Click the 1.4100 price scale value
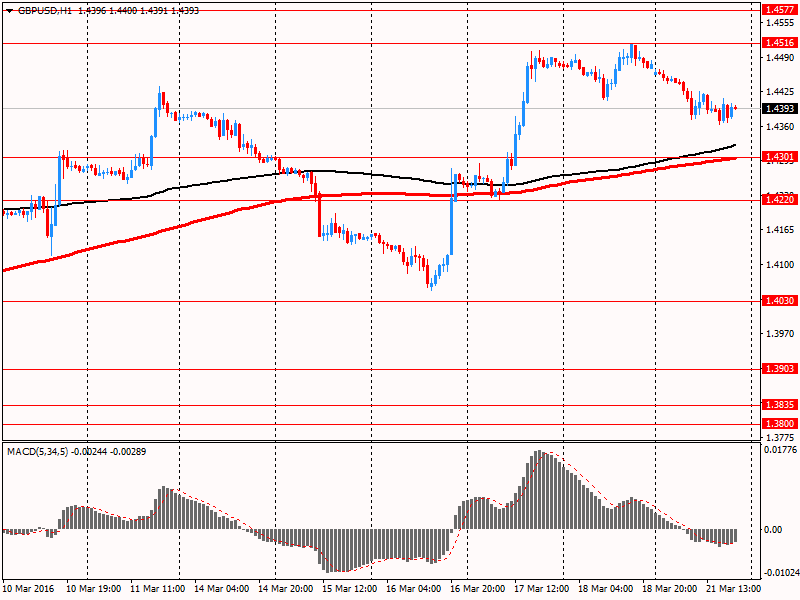The height and width of the screenshot is (600, 800). coord(781,264)
